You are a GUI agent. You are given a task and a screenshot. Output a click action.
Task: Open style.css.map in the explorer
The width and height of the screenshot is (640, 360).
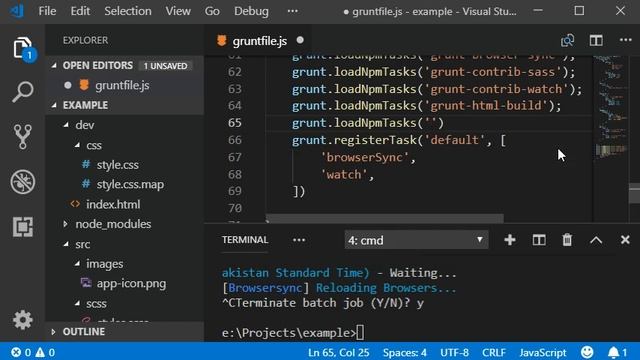click(x=130, y=184)
